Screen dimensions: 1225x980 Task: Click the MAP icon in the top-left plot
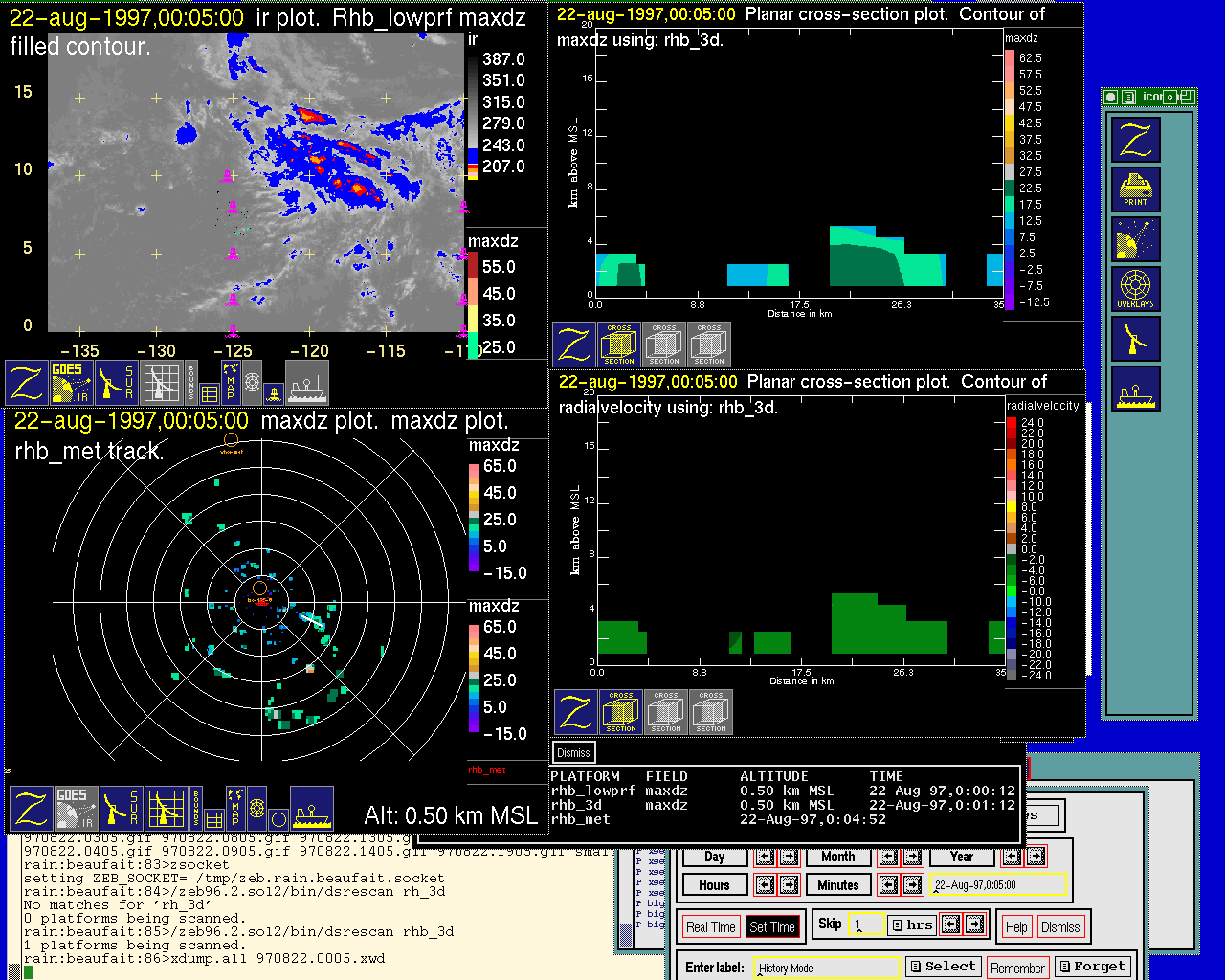tap(231, 380)
